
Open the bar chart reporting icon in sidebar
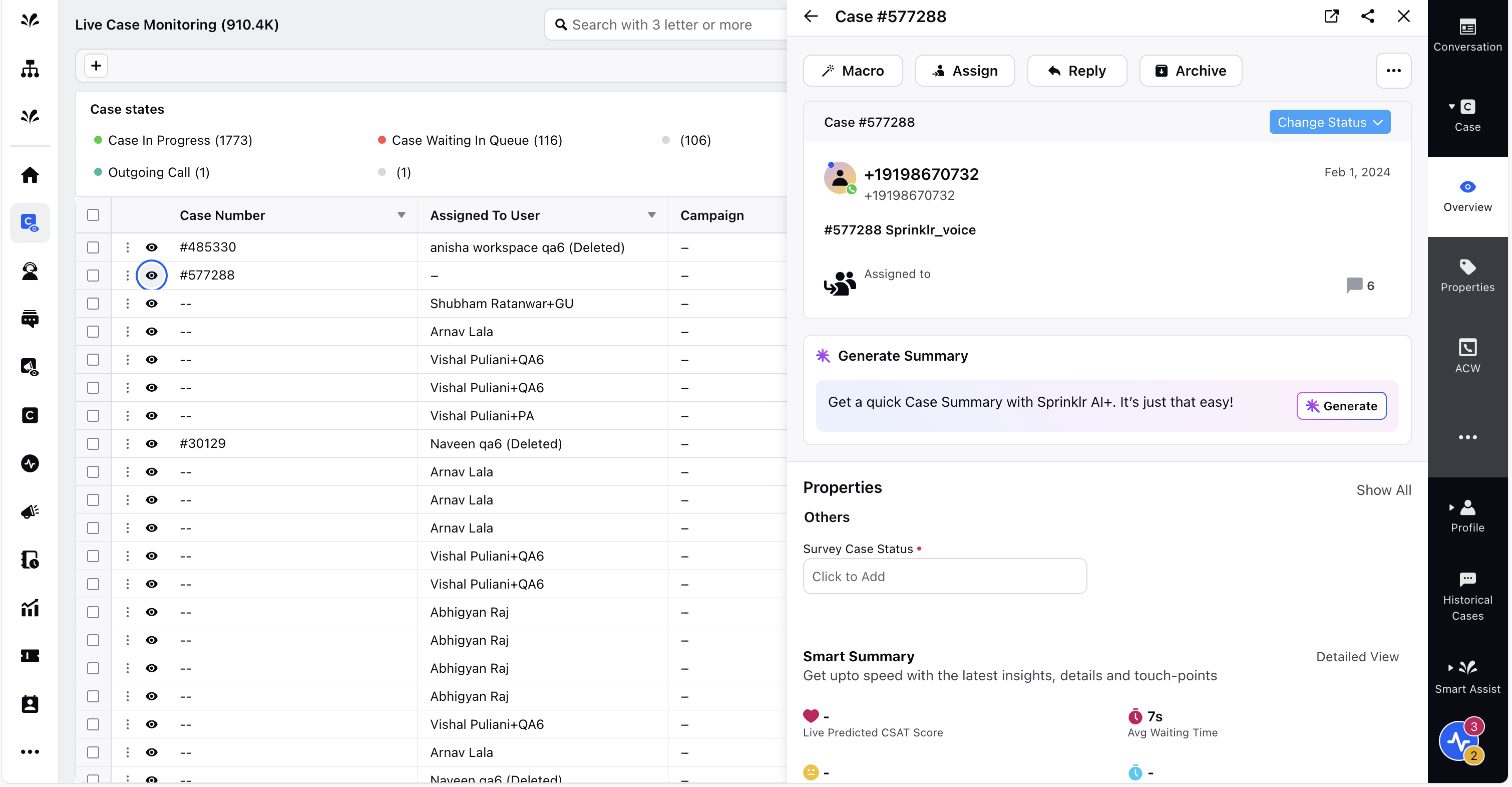(x=30, y=608)
